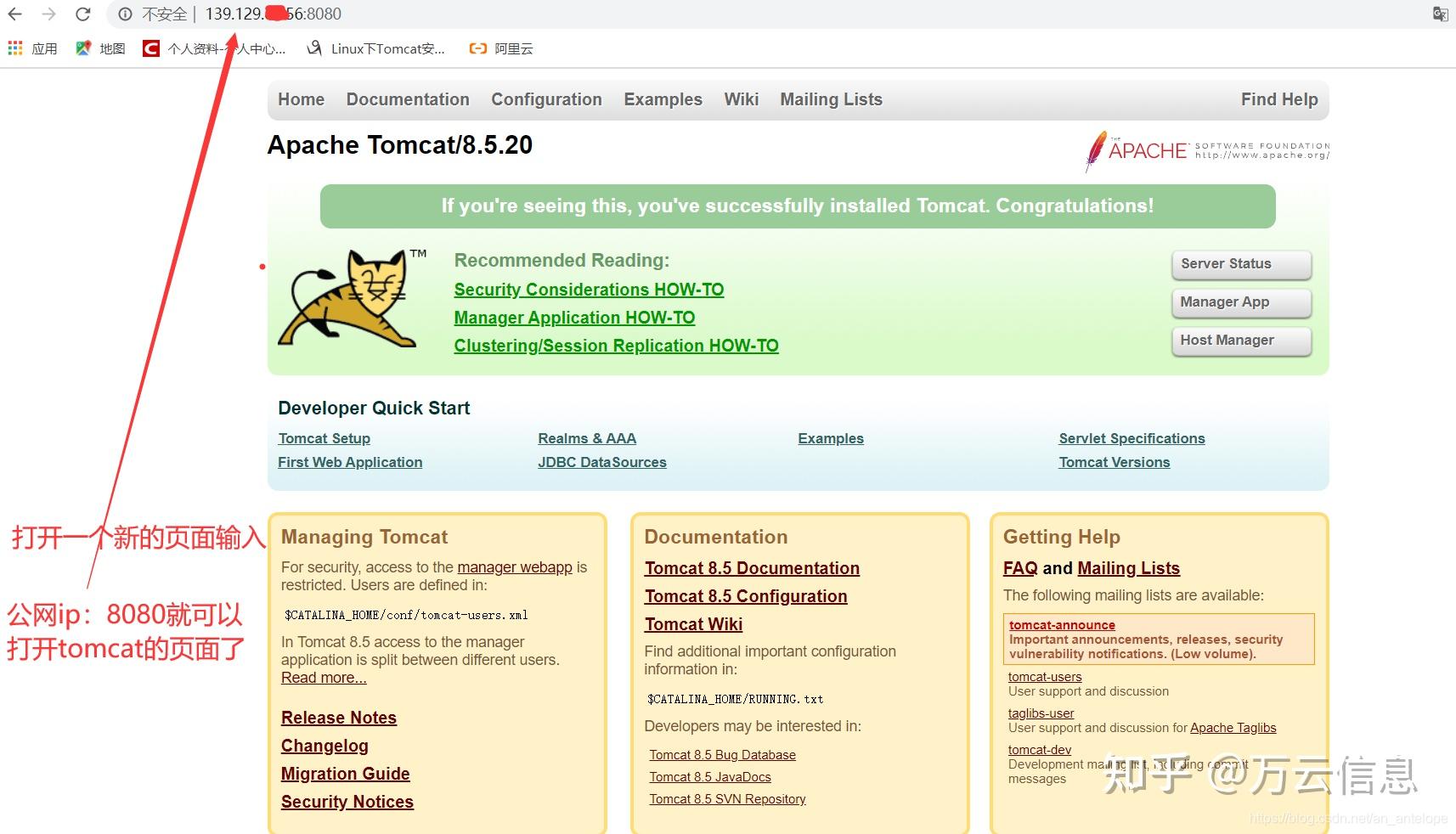The width and height of the screenshot is (1456, 834).
Task: Open the Tomcat Wiki link
Action: click(693, 624)
